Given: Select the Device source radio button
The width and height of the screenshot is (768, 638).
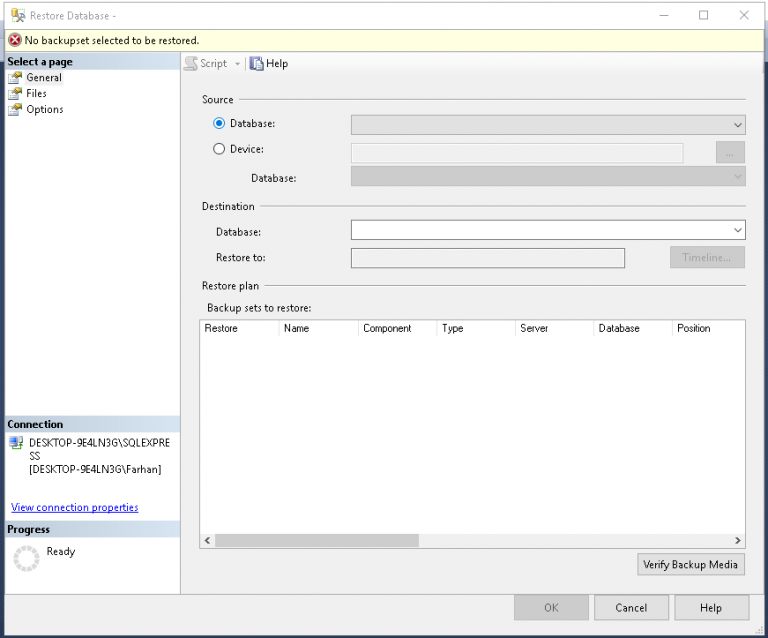Looking at the screenshot, I should (x=219, y=149).
